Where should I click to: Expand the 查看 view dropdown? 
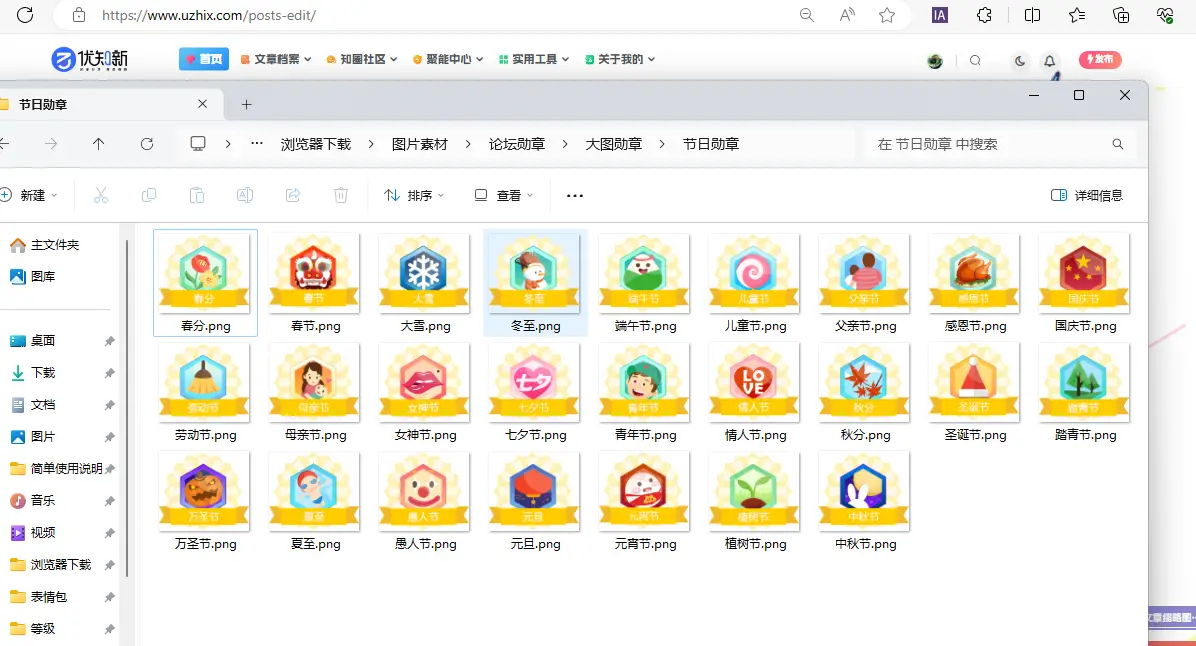[x=504, y=195]
